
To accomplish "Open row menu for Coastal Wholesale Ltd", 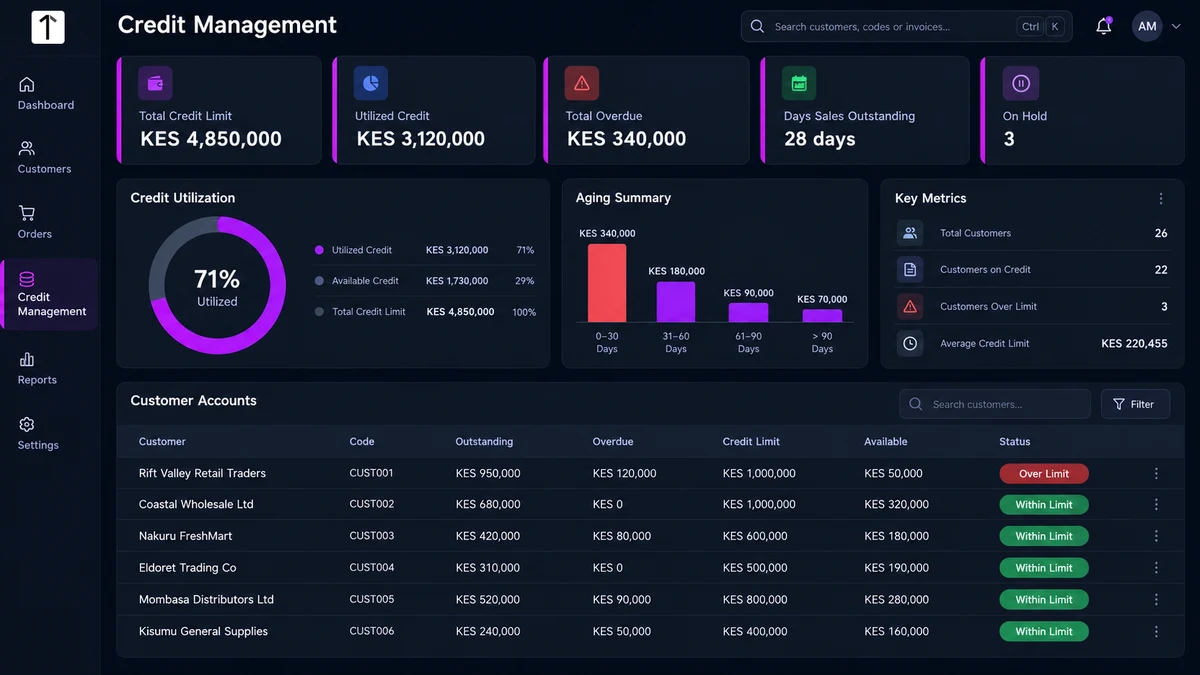I will [1156, 505].
